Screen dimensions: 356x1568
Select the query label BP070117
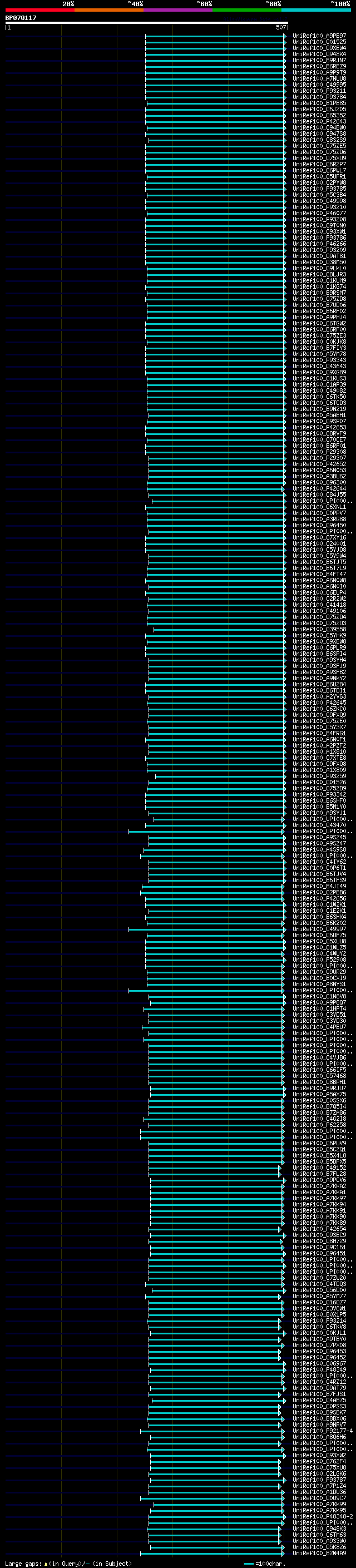click(21, 18)
